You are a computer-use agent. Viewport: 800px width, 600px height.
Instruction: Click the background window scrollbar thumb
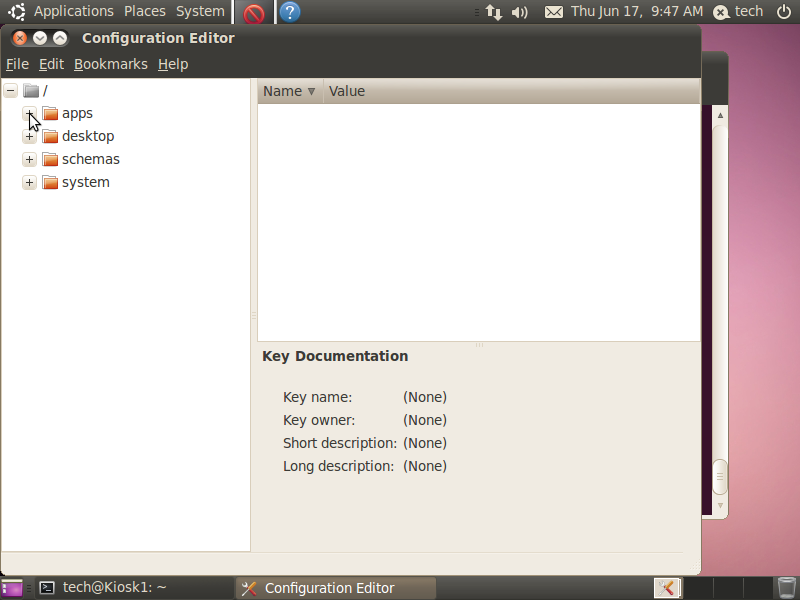(720, 477)
